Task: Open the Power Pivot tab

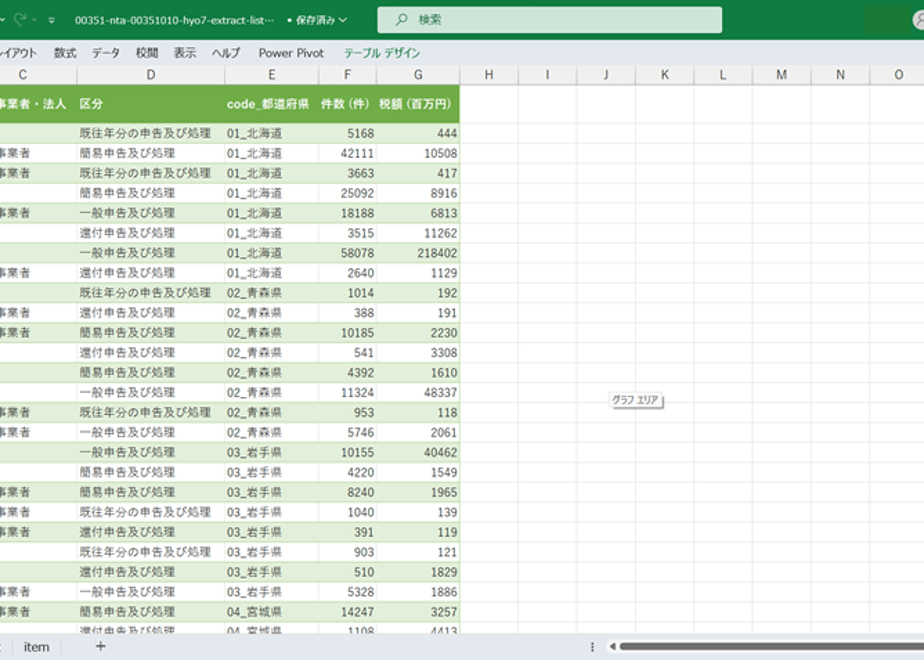Action: click(291, 53)
